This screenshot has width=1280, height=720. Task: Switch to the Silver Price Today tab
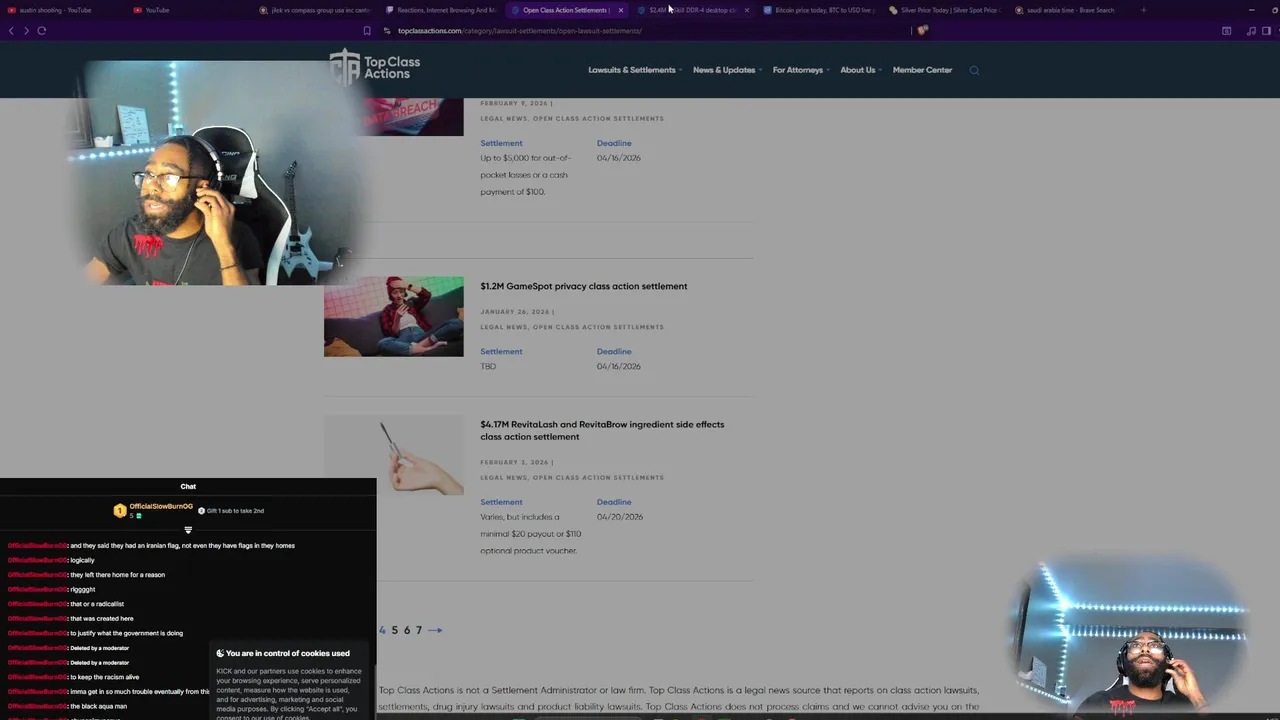(x=944, y=10)
